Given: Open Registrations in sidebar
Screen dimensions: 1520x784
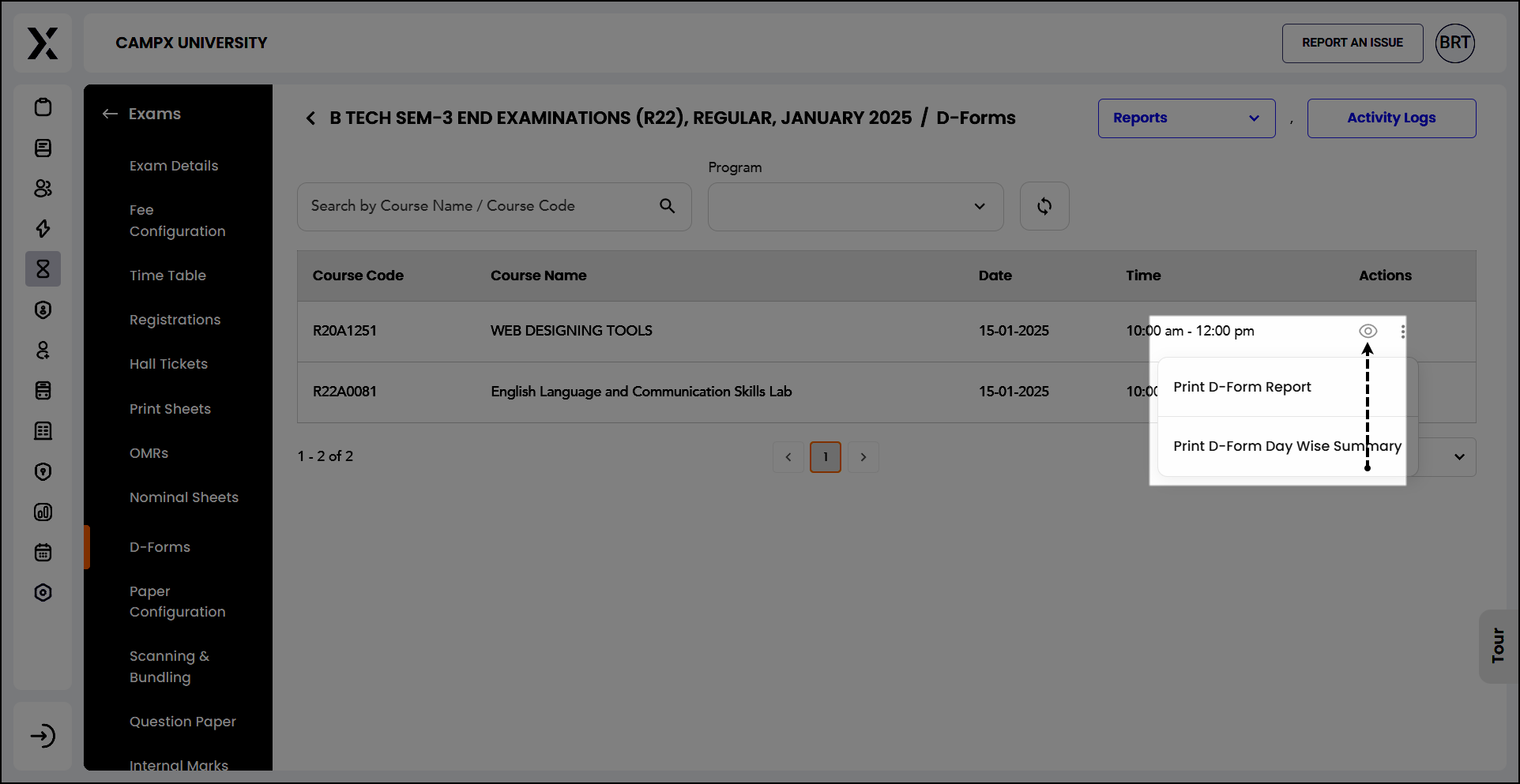Looking at the screenshot, I should [x=175, y=320].
